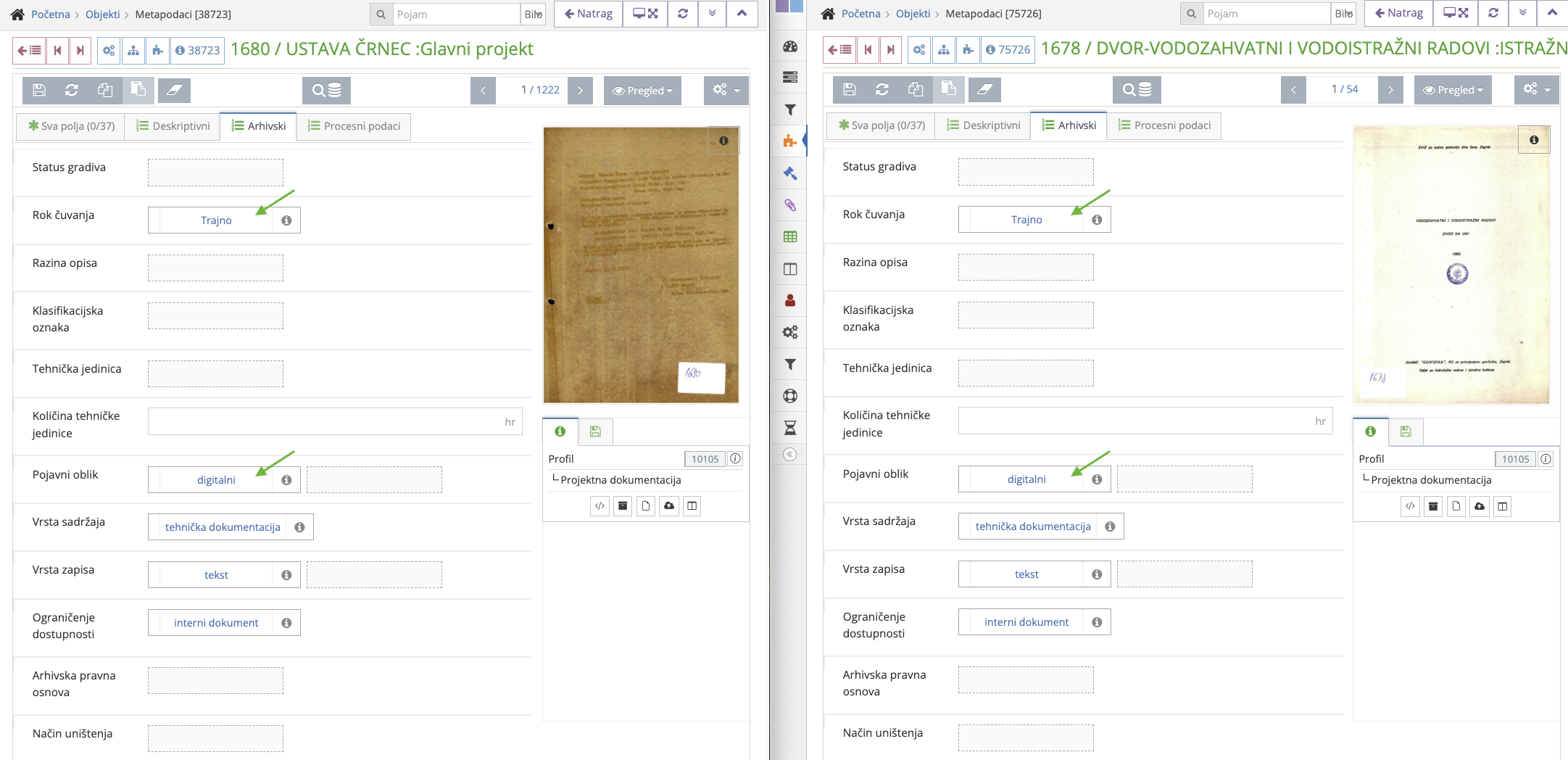Switch to Procesni podaci tab in the left window
The width and height of the screenshot is (1568, 760).
354,126
